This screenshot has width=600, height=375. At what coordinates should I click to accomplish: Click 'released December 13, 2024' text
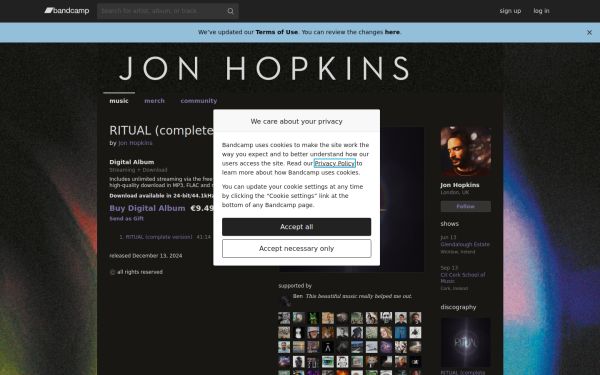coord(146,256)
